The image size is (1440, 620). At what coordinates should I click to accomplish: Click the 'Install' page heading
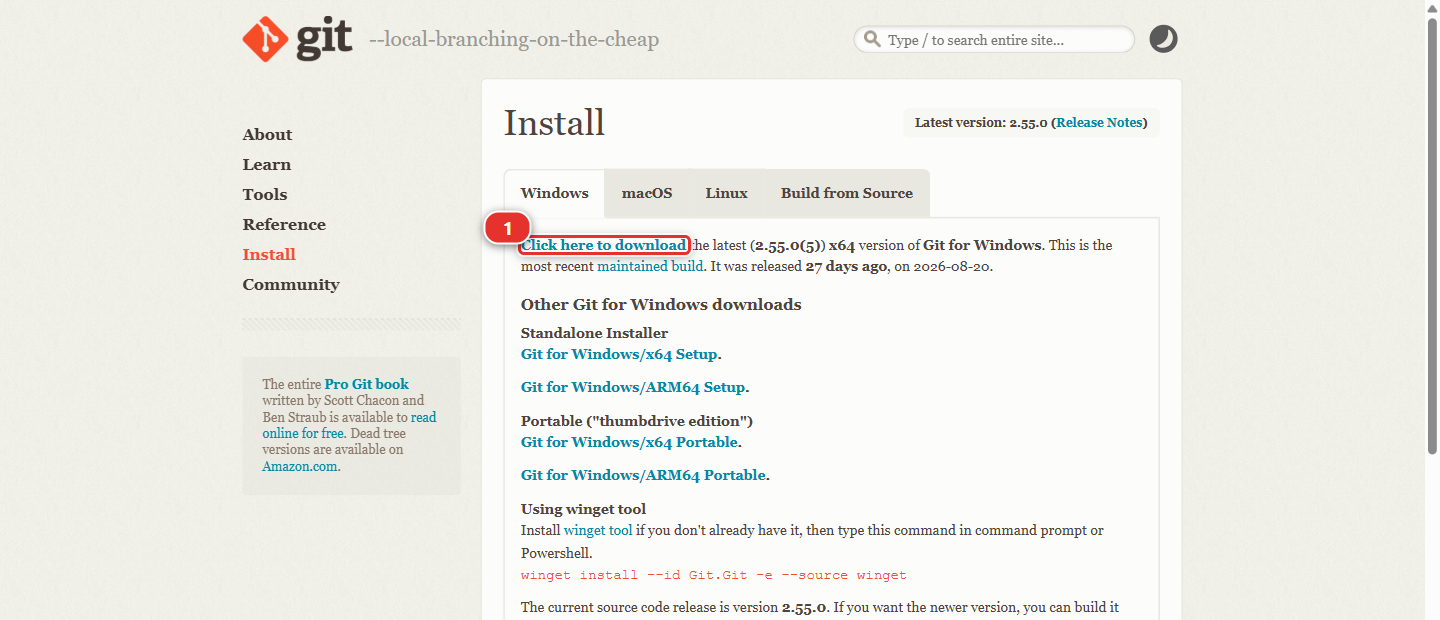(x=554, y=123)
